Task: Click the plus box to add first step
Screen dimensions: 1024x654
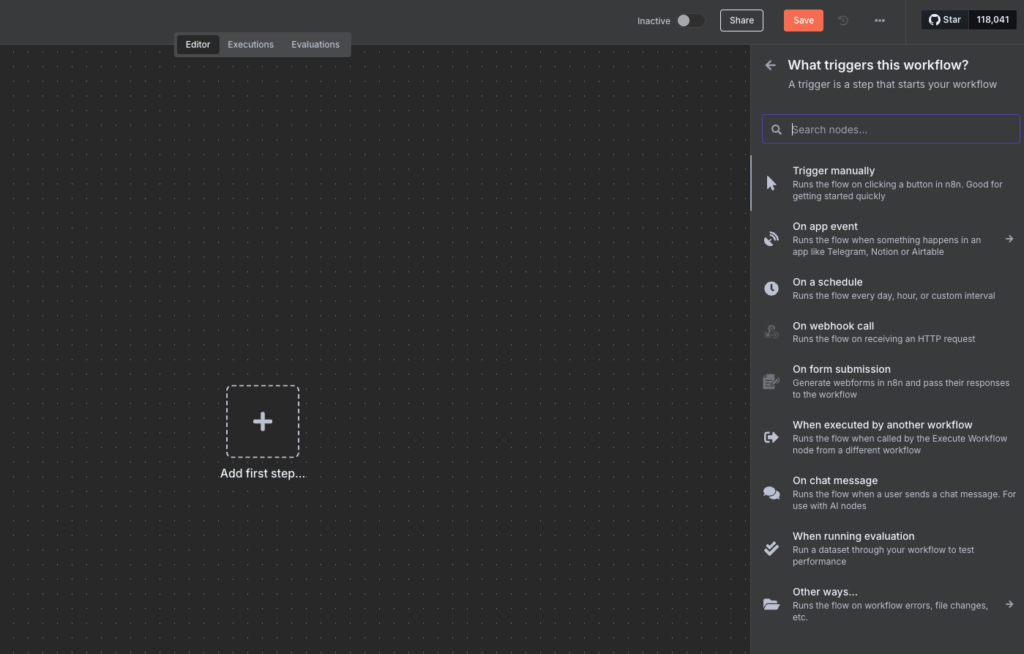Action: [262, 421]
